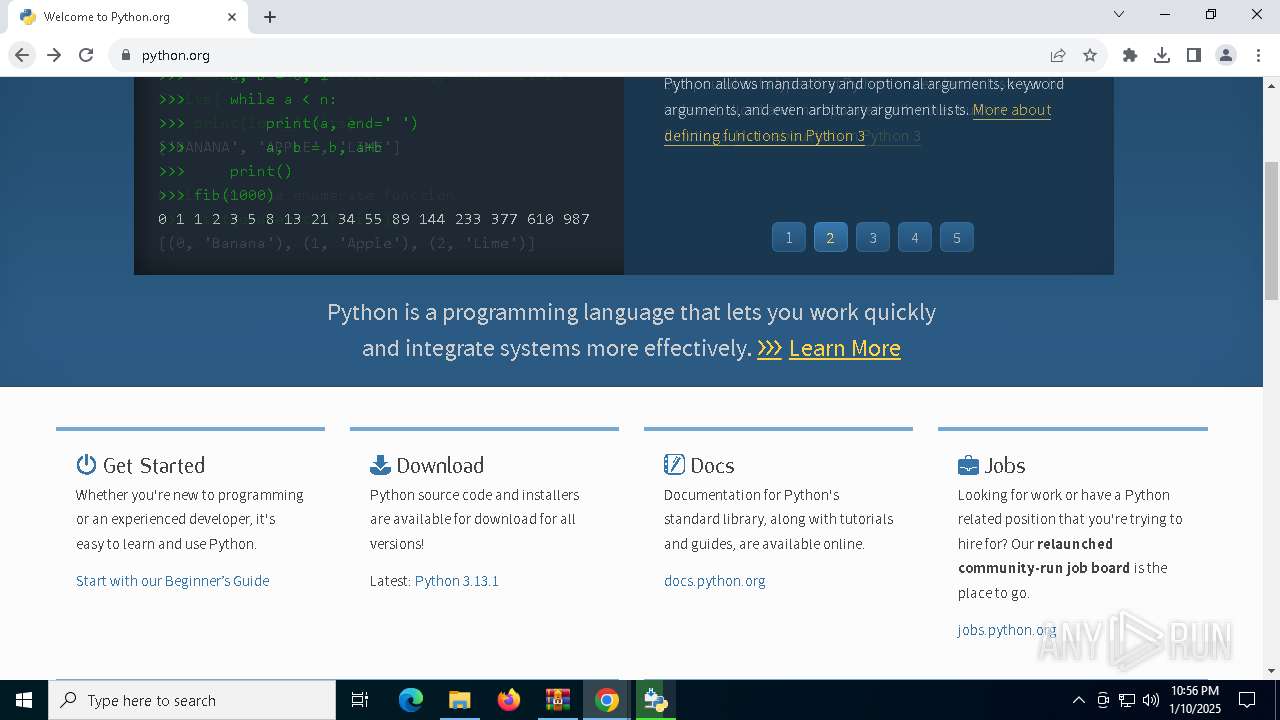Open the Chrome downloads icon
Screen dimensions: 1280x720
(x=1162, y=55)
